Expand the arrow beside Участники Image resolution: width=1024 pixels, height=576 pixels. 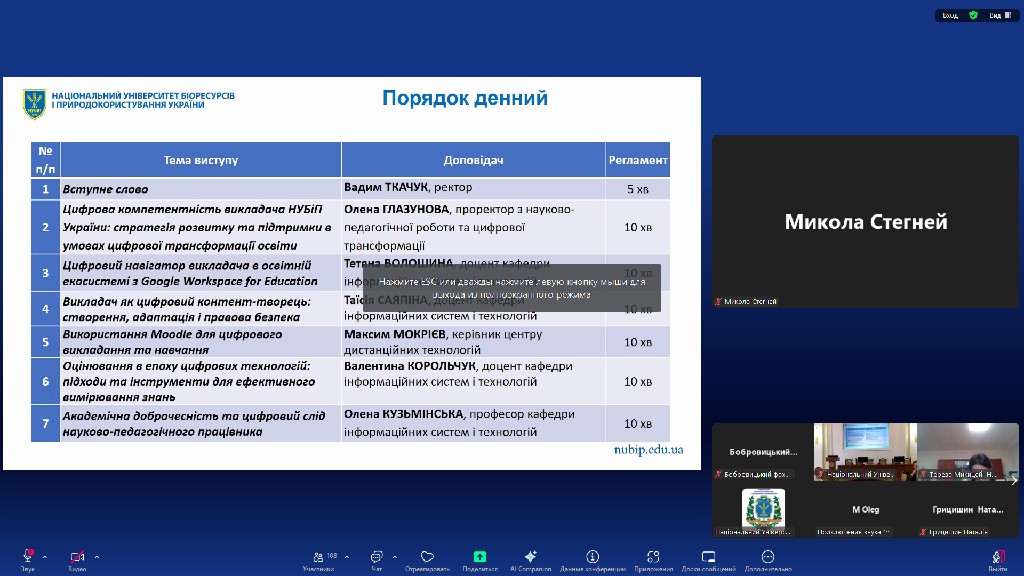347,557
